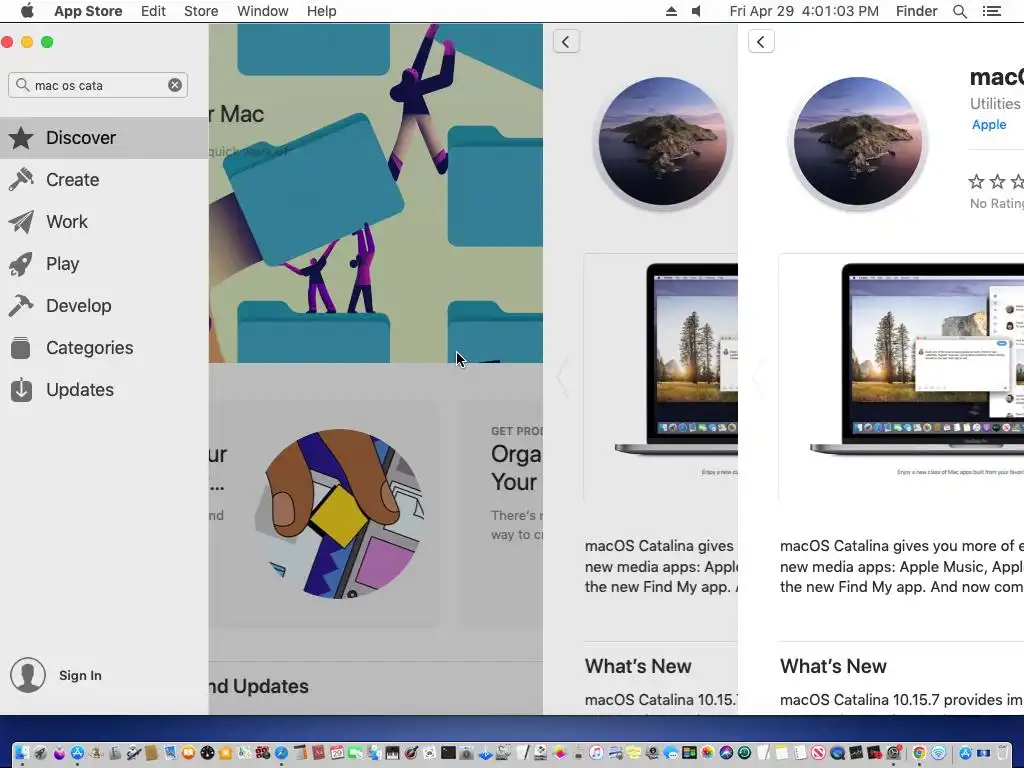This screenshot has width=1024, height=768.
Task: Click the What's New heading in rightmost pane
Action: (x=833, y=666)
